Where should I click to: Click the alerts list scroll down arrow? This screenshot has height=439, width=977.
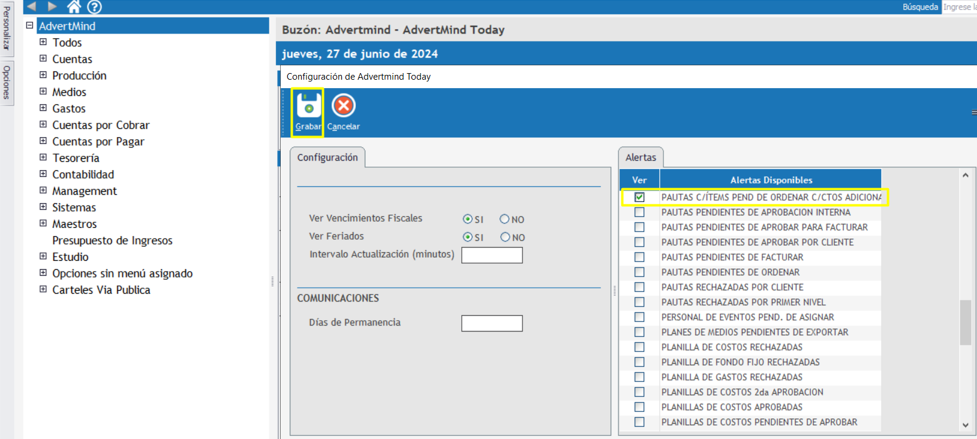point(965,425)
